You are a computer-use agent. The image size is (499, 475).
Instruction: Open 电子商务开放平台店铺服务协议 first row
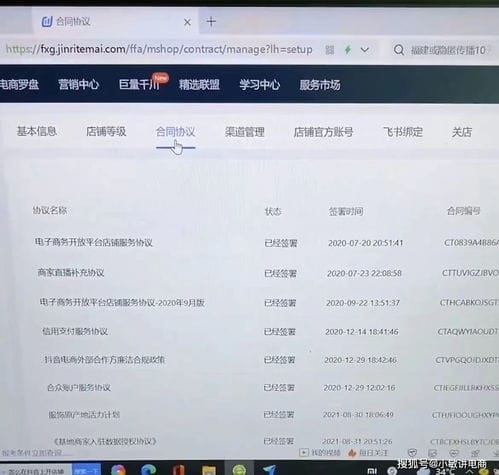[94, 242]
